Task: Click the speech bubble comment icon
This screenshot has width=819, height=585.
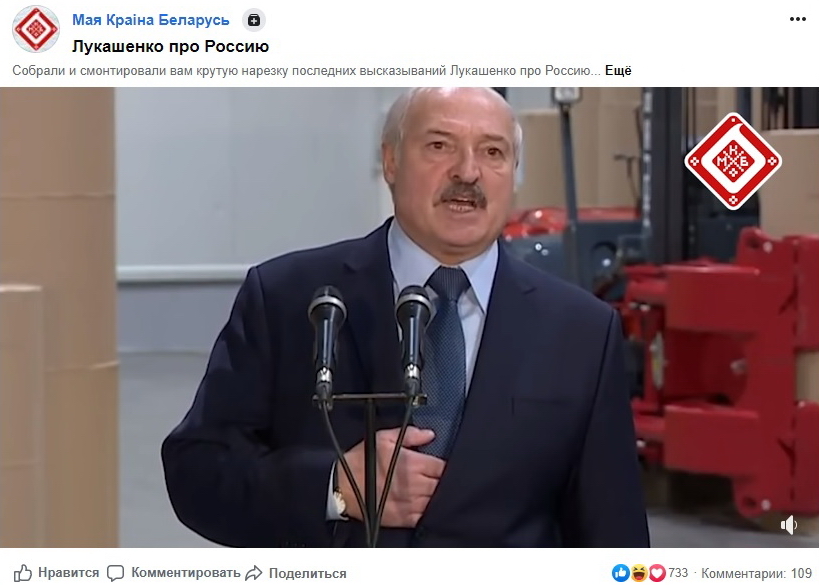Action: point(115,573)
